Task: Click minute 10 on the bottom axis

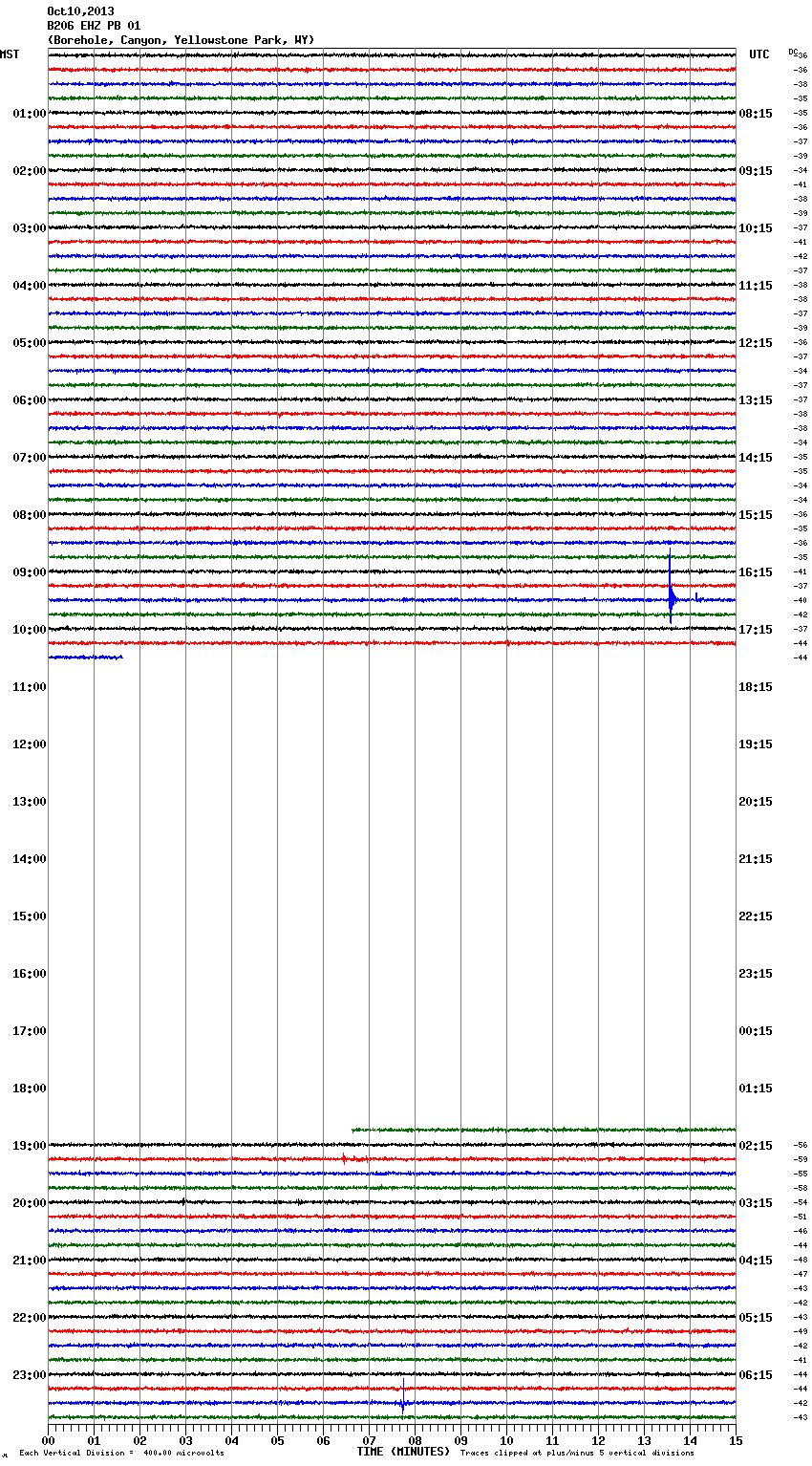Action: point(506,1440)
